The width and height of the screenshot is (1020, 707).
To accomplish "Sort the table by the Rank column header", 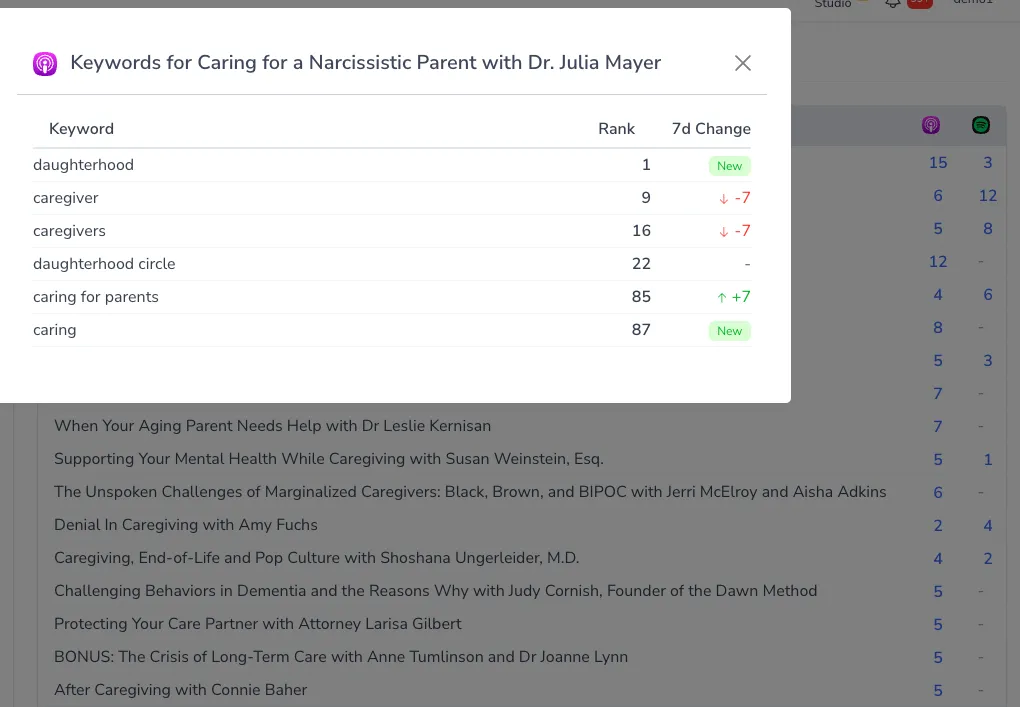I will [x=616, y=128].
